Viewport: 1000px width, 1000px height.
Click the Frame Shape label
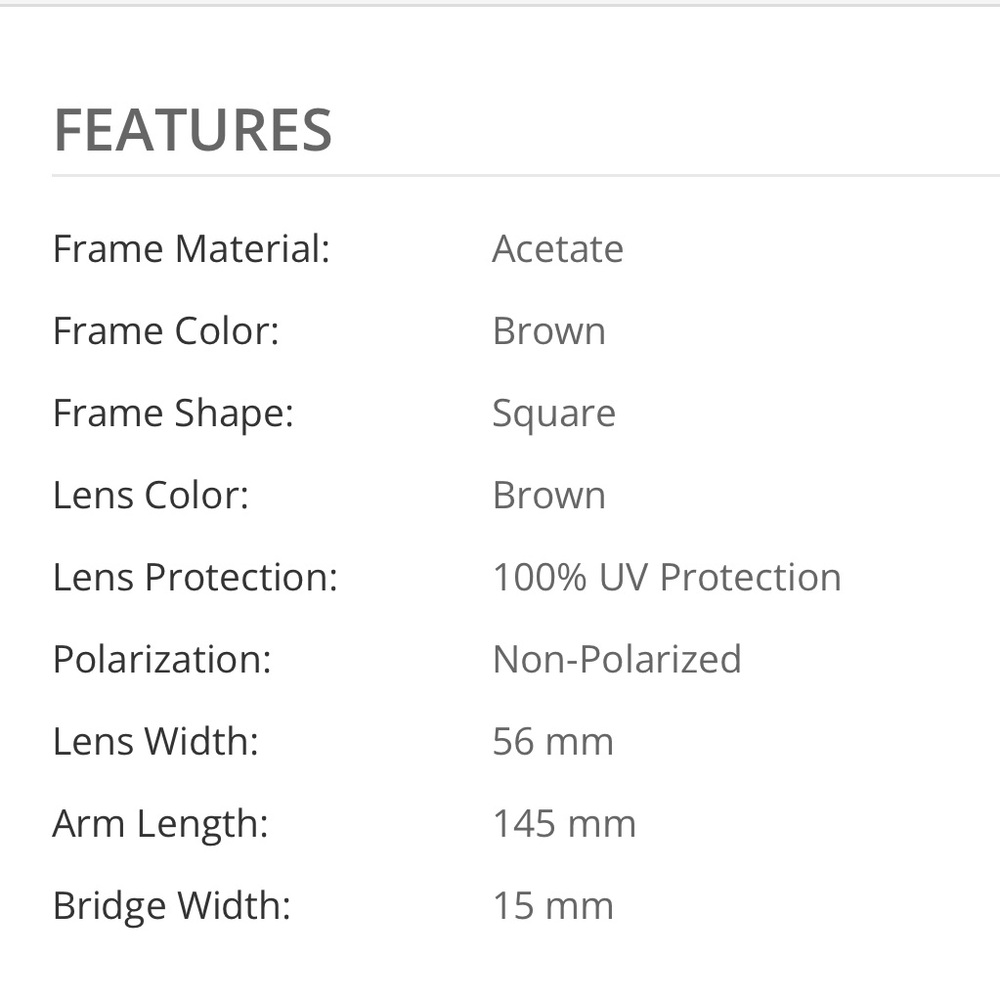[173, 413]
